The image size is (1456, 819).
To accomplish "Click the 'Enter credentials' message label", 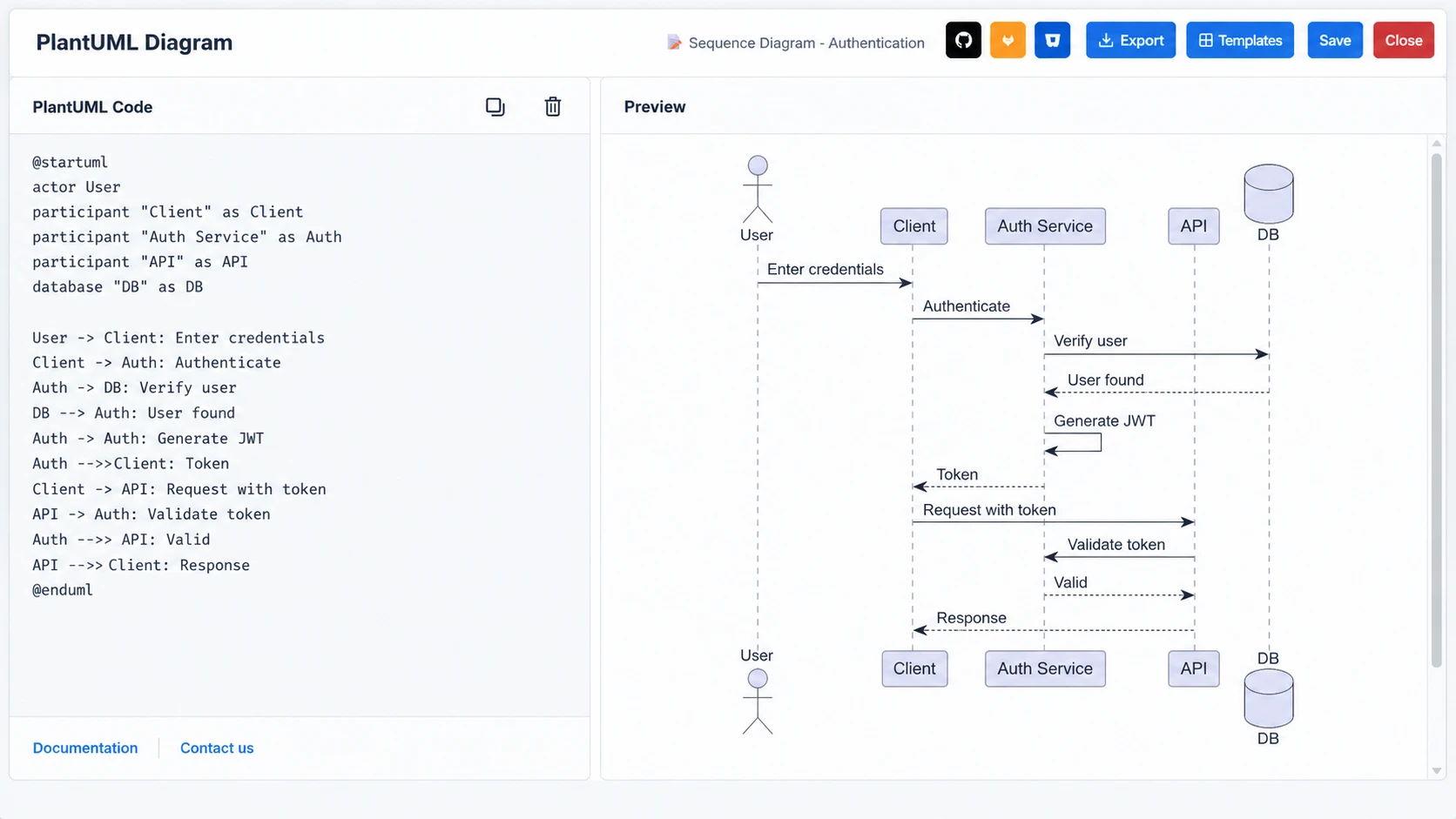I will [826, 269].
